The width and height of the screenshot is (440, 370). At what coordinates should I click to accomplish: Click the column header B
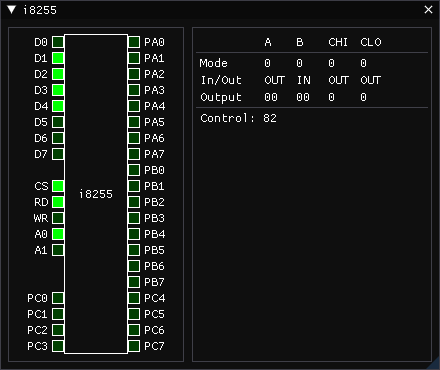(x=300, y=42)
